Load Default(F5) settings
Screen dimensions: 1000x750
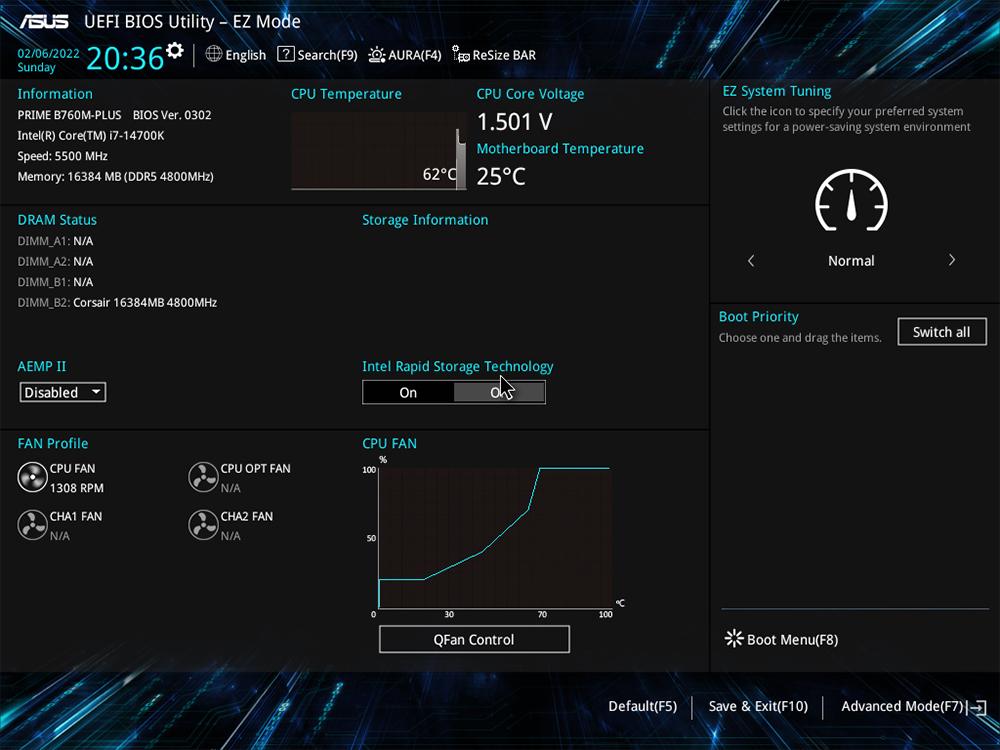[642, 707]
